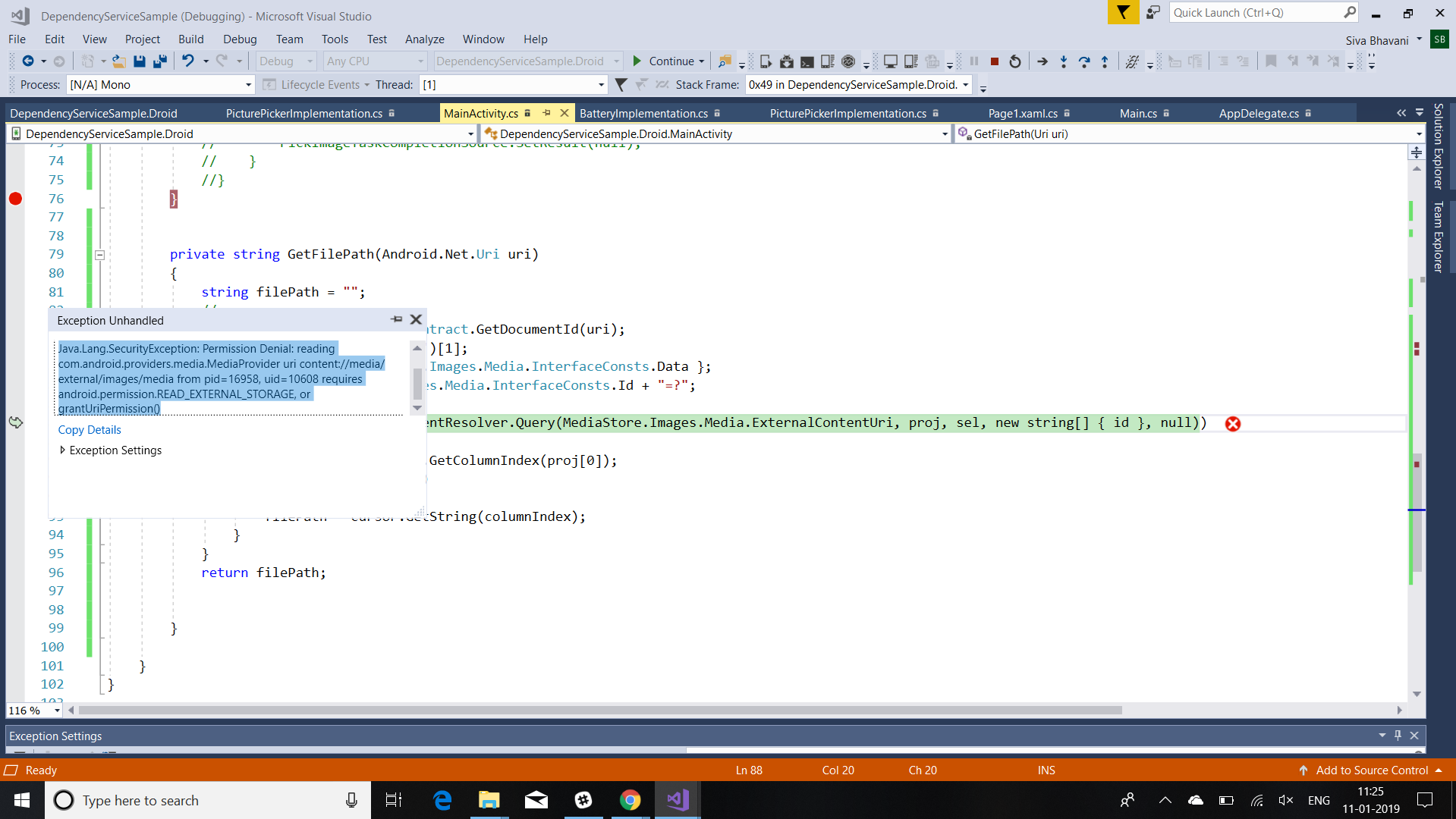Image resolution: width=1456 pixels, height=819 pixels.
Task: Click the Save file icon
Action: pyautogui.click(x=140, y=61)
